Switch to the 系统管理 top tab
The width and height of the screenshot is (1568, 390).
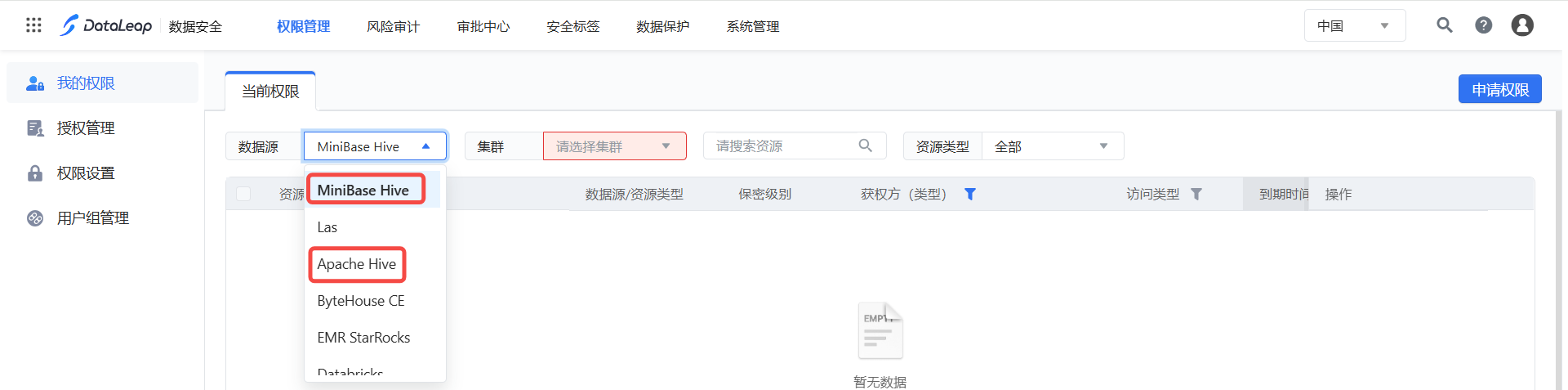click(753, 26)
